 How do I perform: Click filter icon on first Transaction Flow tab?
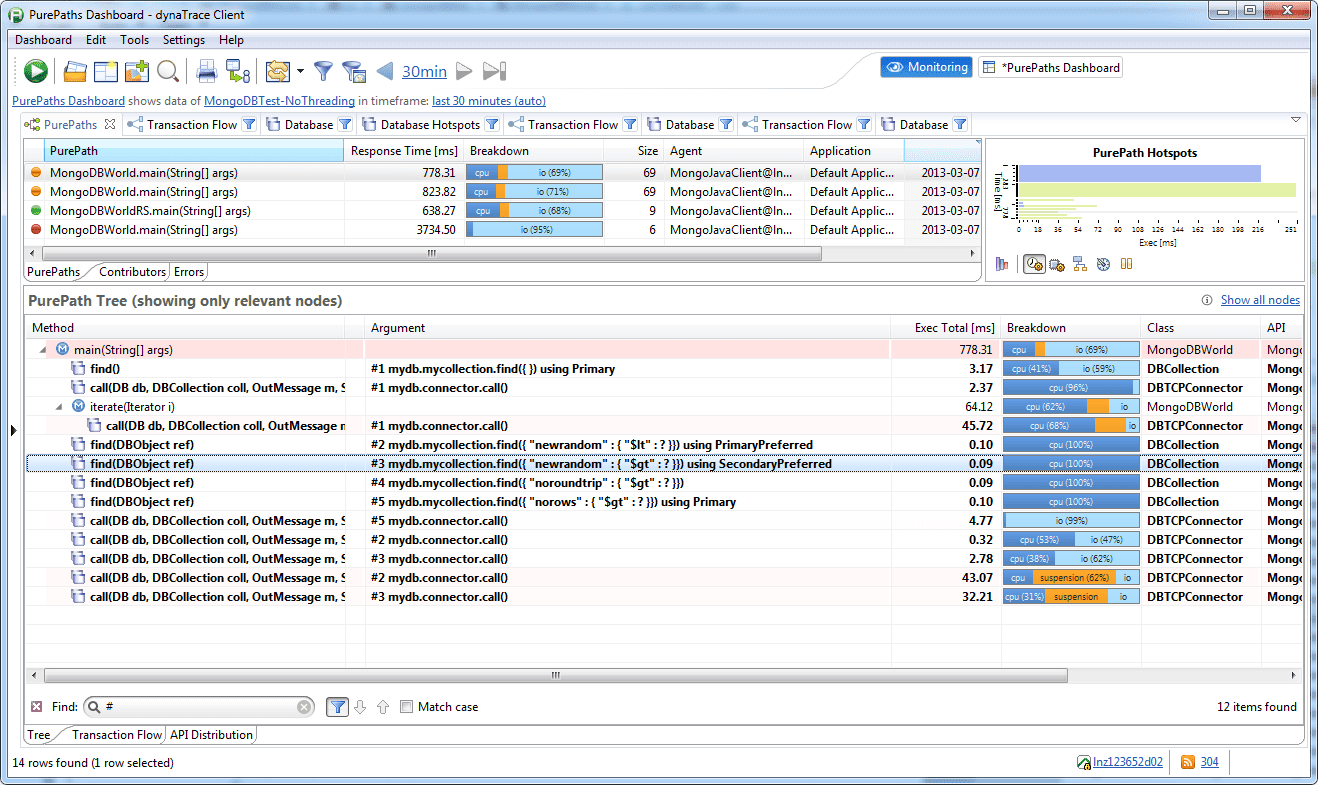coord(249,125)
